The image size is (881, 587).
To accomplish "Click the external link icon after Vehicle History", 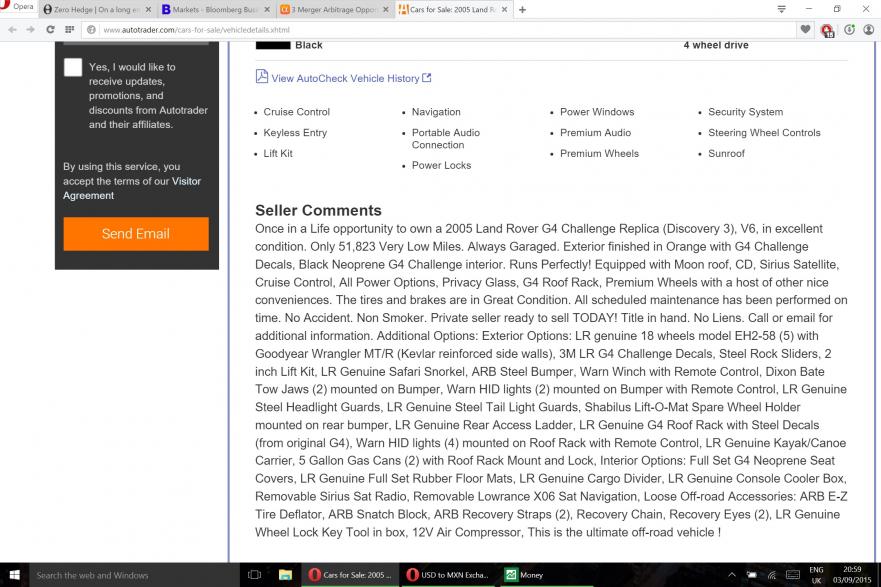I will tap(427, 78).
